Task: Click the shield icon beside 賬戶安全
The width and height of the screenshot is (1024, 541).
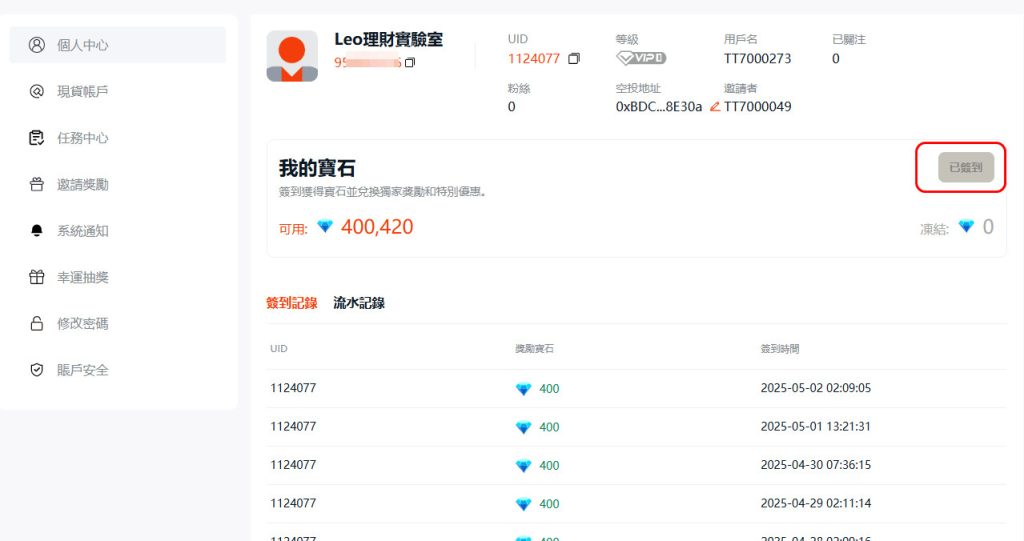Action: 37,370
